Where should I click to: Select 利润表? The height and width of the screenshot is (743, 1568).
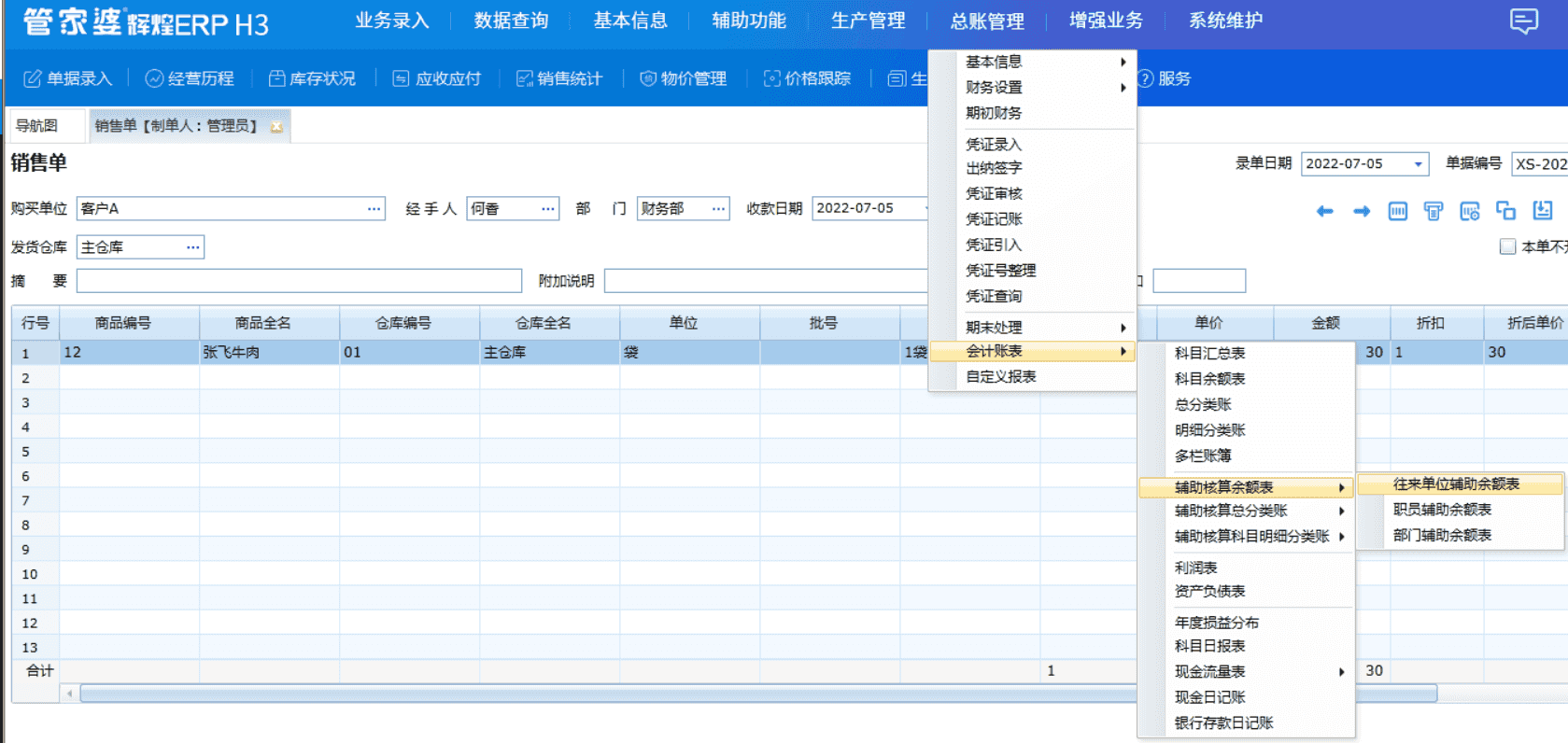point(1246,568)
